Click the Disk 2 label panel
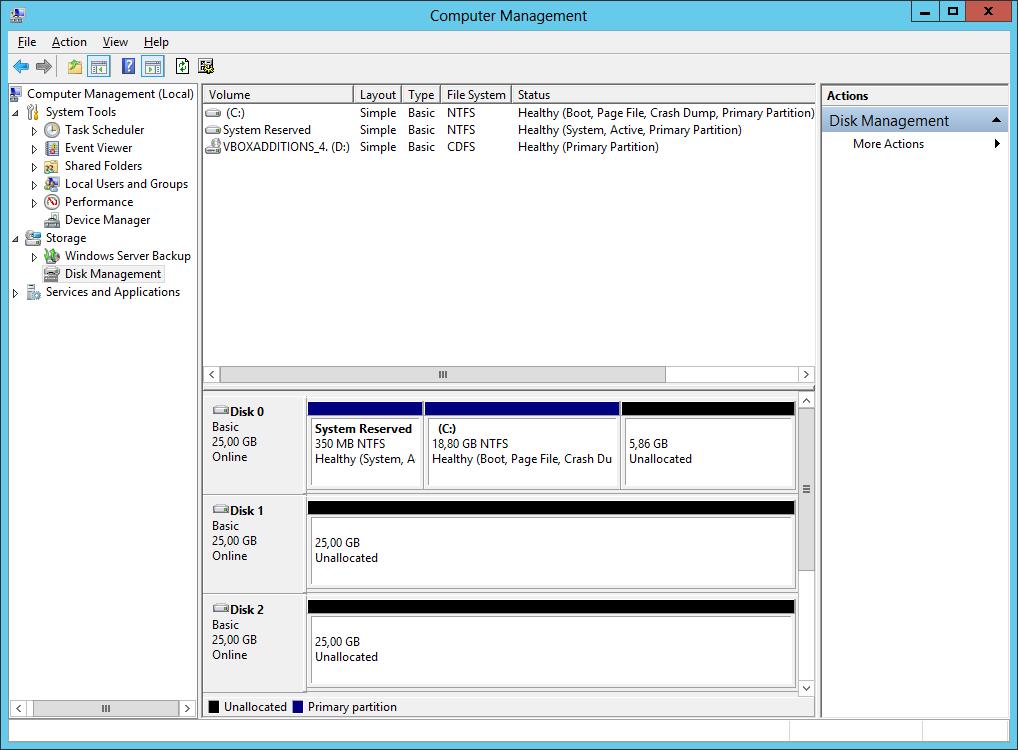Image resolution: width=1018 pixels, height=750 pixels. click(254, 643)
